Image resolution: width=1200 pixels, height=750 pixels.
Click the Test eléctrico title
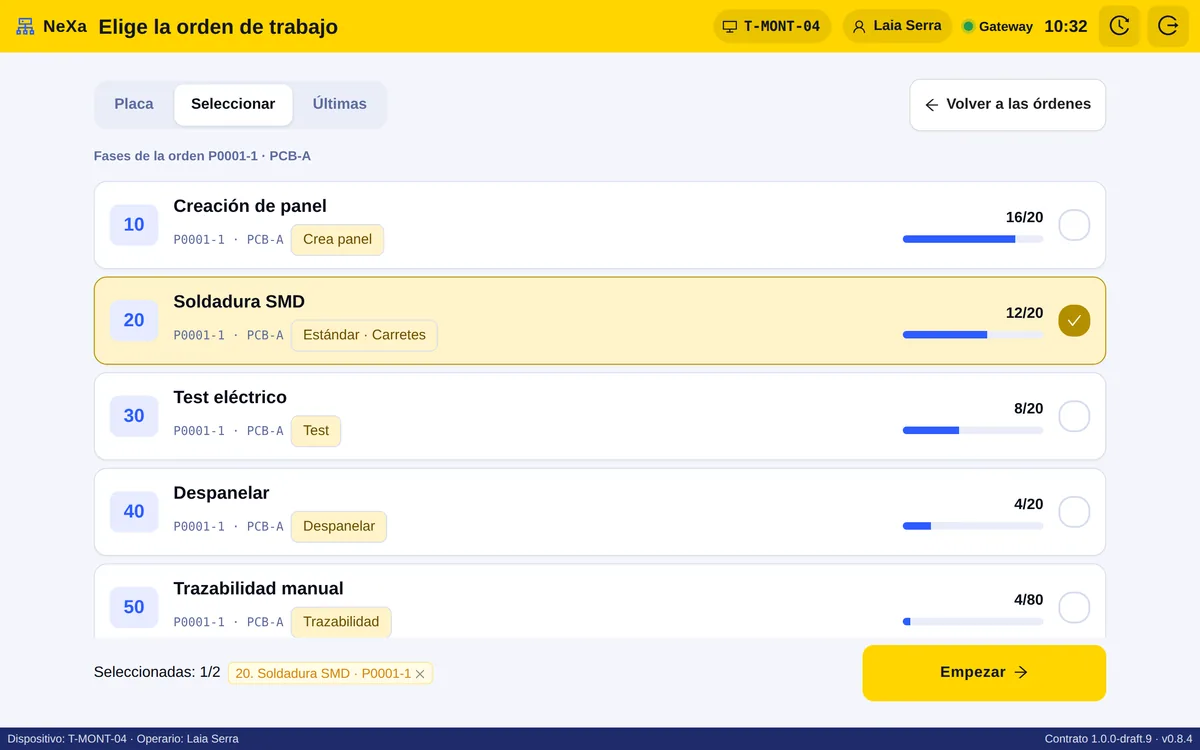point(230,397)
